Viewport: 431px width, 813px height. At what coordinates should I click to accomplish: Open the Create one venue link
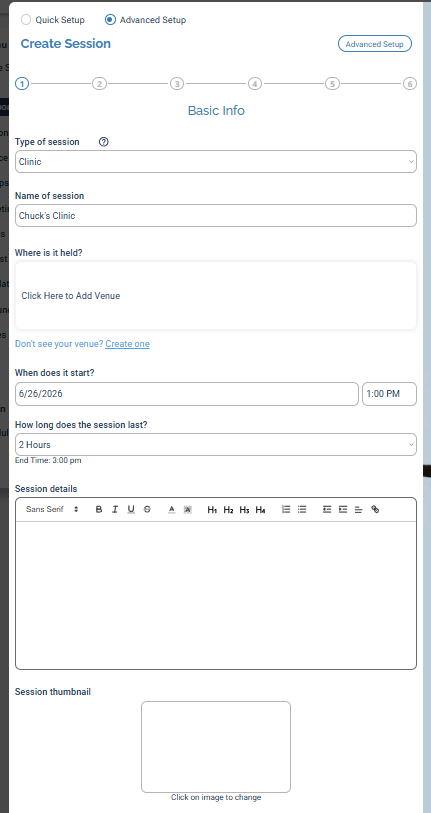(x=128, y=344)
